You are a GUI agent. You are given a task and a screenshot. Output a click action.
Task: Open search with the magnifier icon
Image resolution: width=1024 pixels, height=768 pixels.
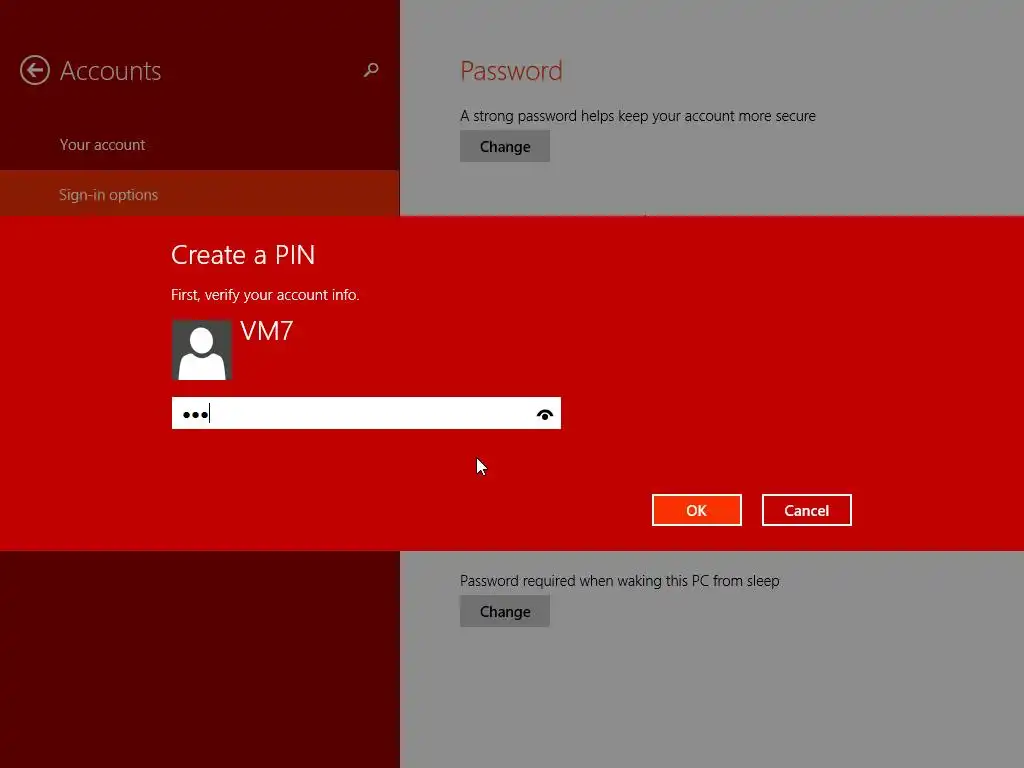[x=371, y=70]
